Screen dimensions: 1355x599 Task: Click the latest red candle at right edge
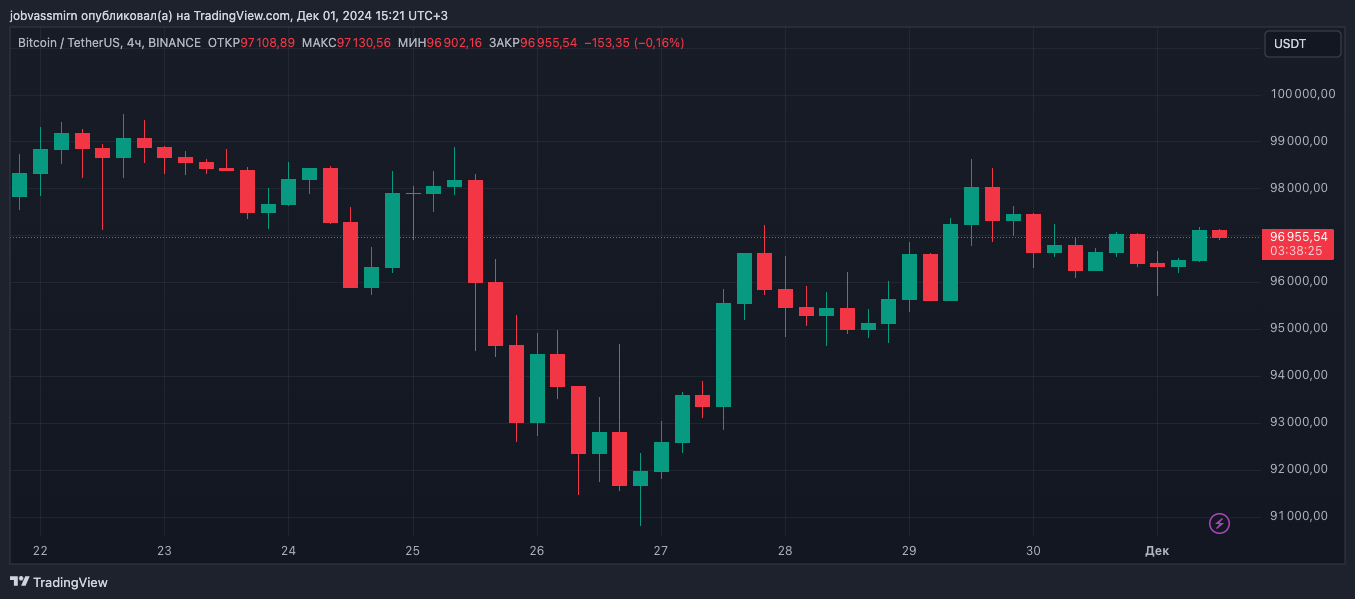[x=1219, y=234]
